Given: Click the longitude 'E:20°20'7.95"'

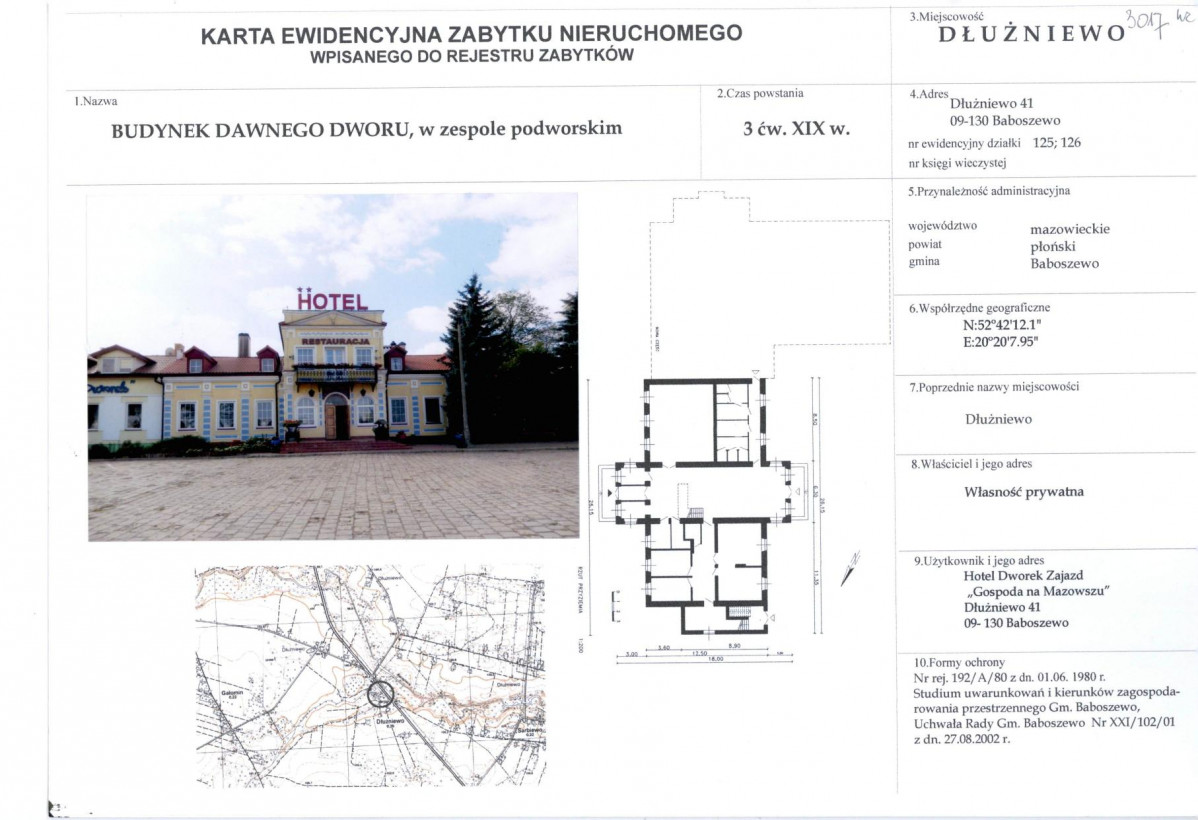Looking at the screenshot, I should click(x=1001, y=342).
